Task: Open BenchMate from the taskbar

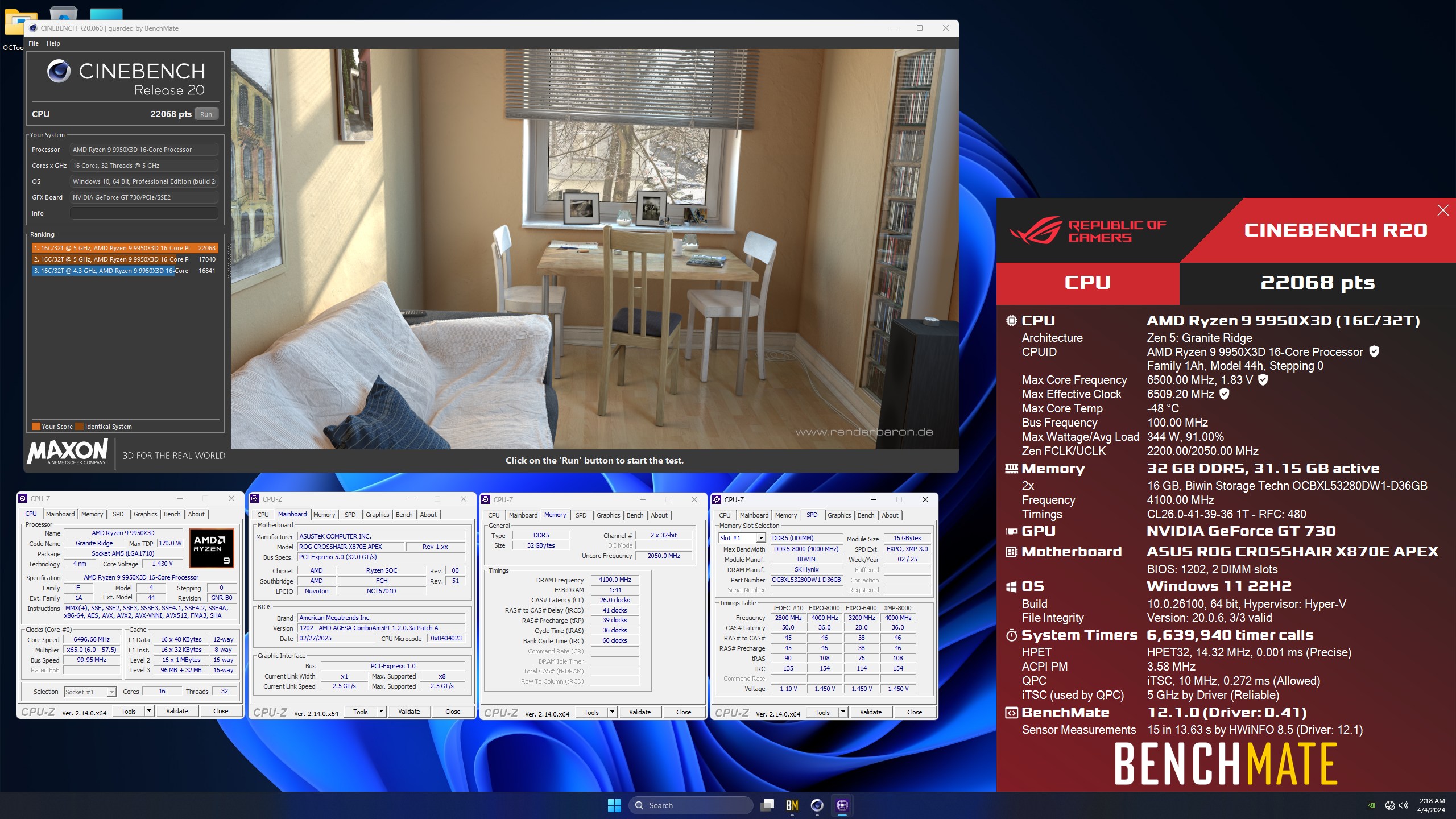Action: (x=792, y=805)
